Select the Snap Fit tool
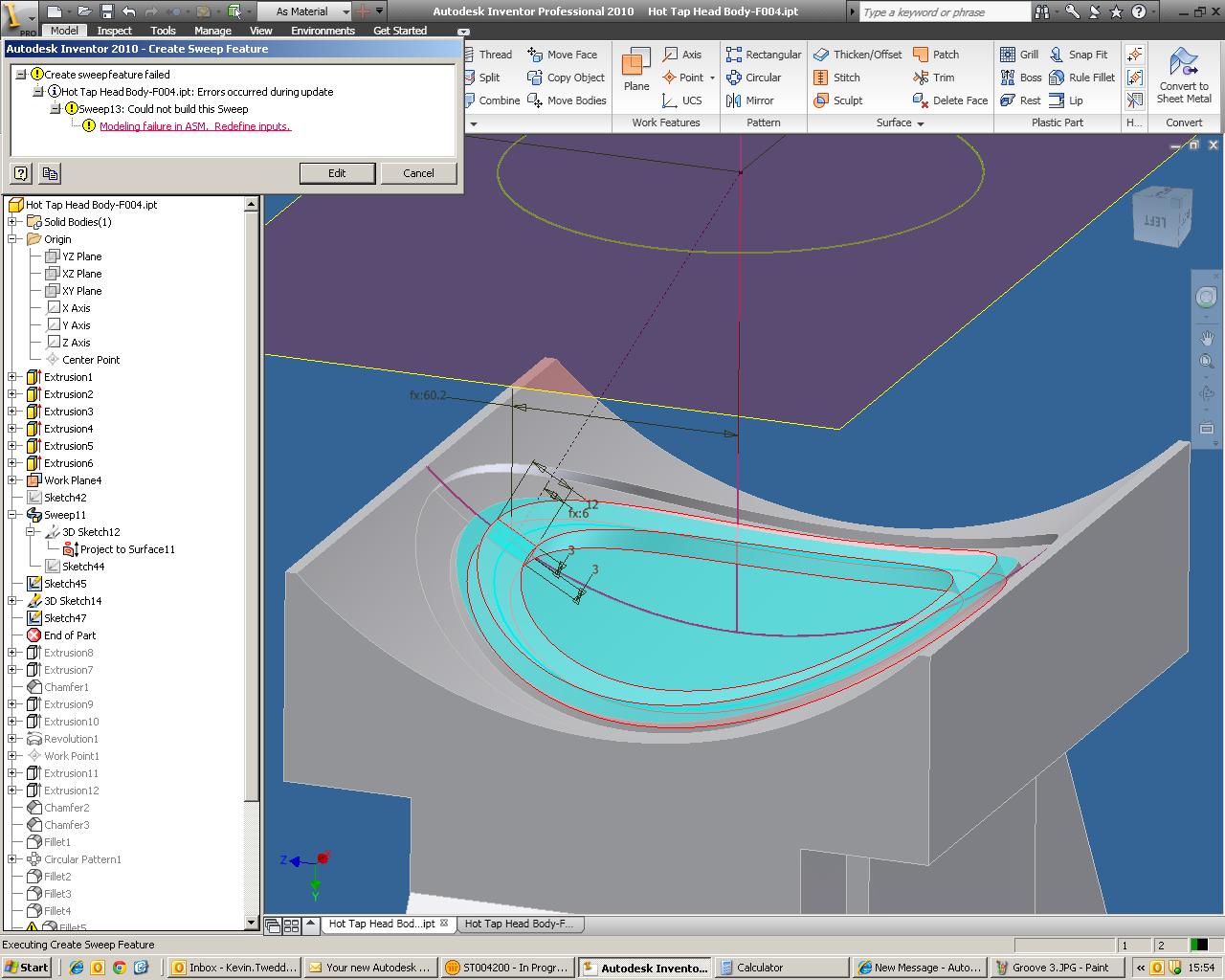This screenshot has width=1225, height=980. pos(1079,55)
